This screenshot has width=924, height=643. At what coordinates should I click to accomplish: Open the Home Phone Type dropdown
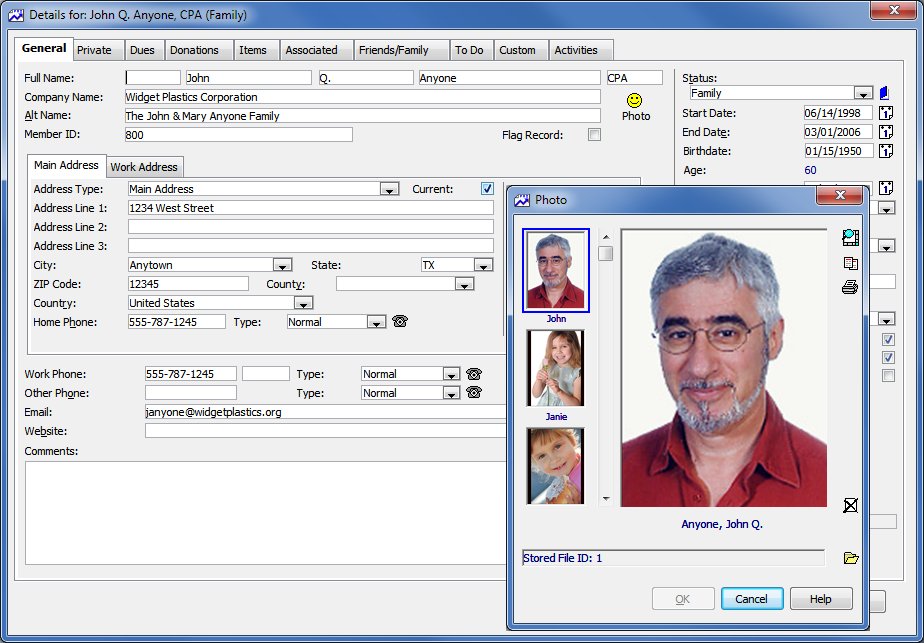[376, 322]
